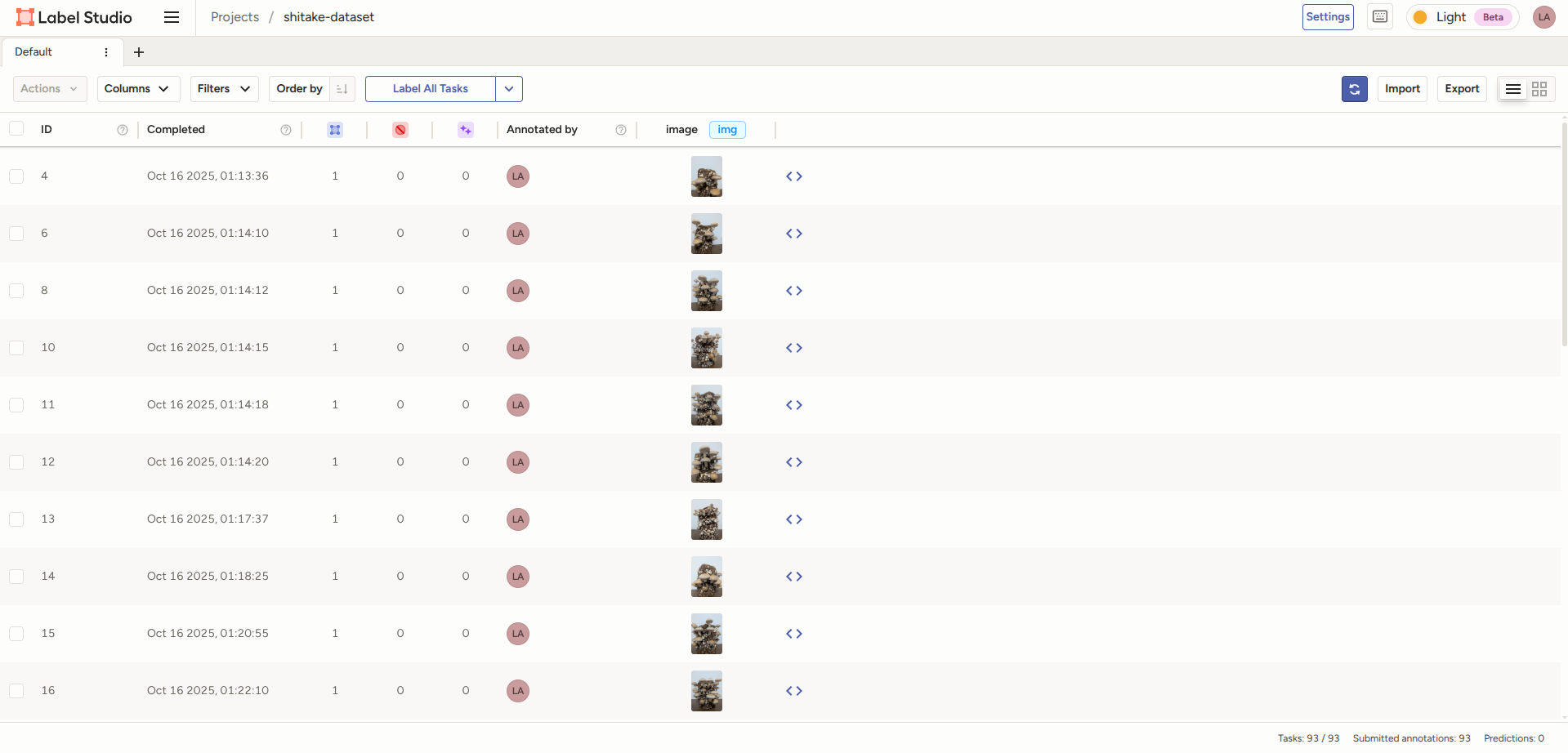Show task source for task 13

click(x=794, y=519)
